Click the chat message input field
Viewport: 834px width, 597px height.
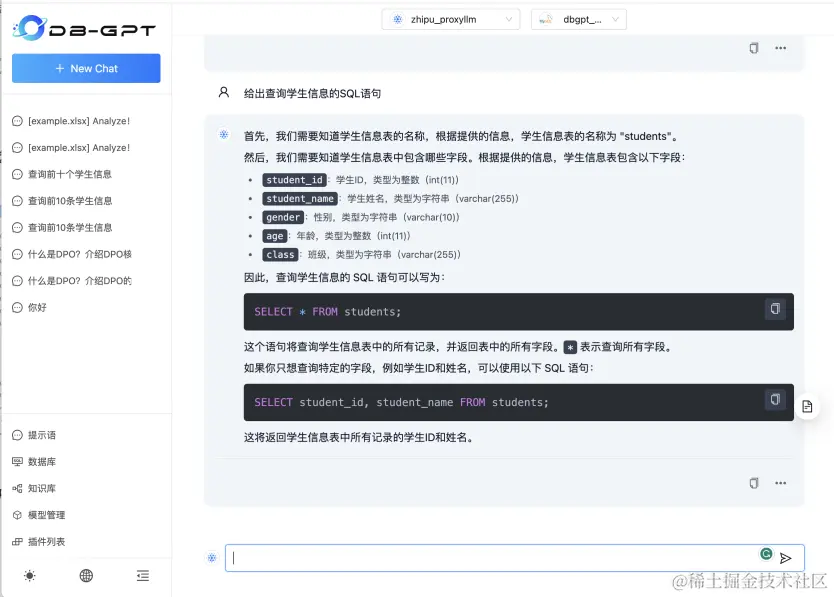(480, 557)
